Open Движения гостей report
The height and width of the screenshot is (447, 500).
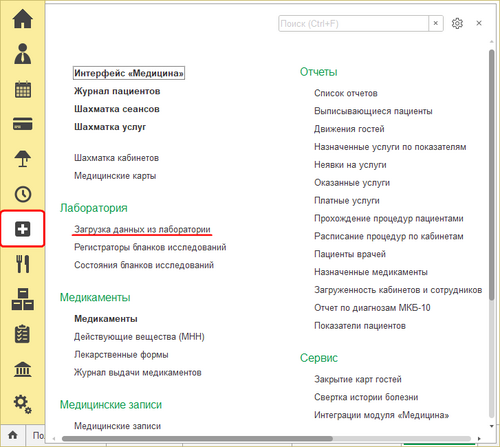[349, 129]
